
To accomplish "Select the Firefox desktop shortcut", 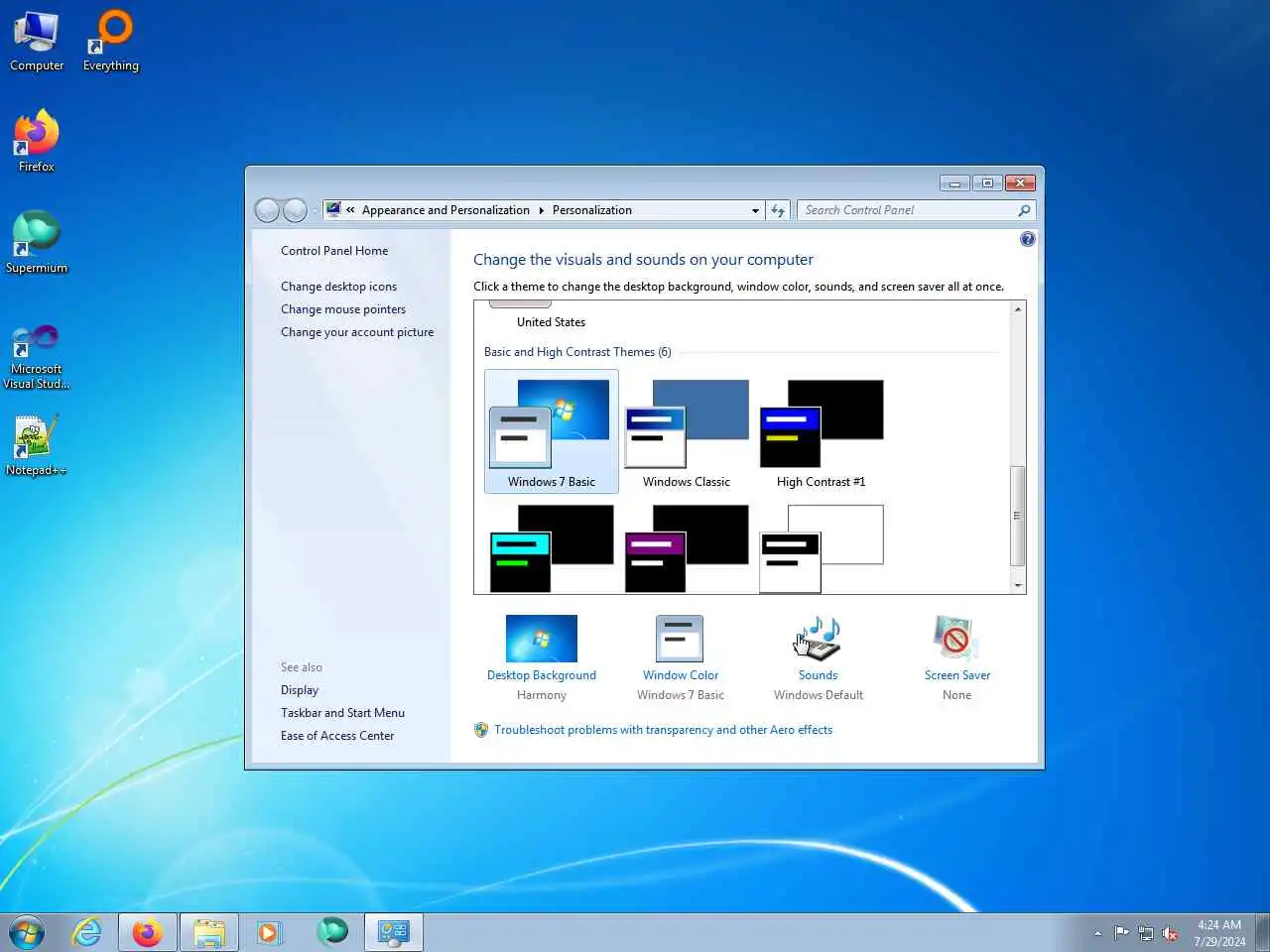I will click(x=37, y=143).
